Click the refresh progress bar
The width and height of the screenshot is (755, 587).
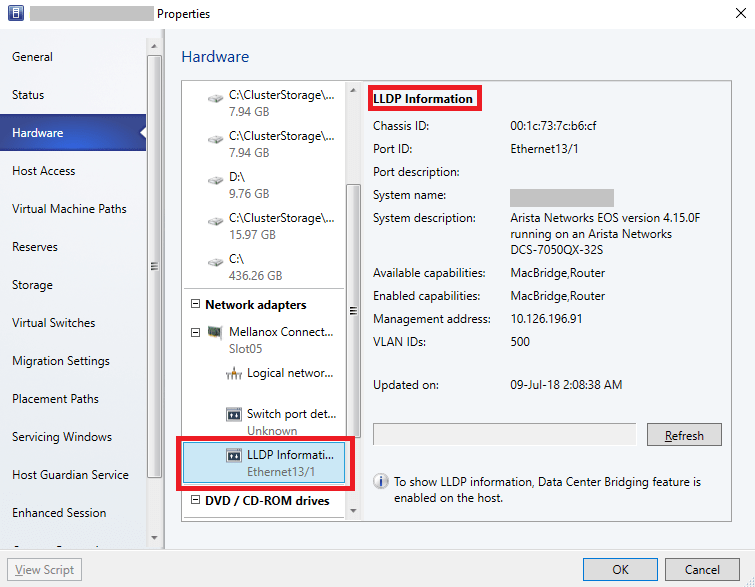(504, 435)
